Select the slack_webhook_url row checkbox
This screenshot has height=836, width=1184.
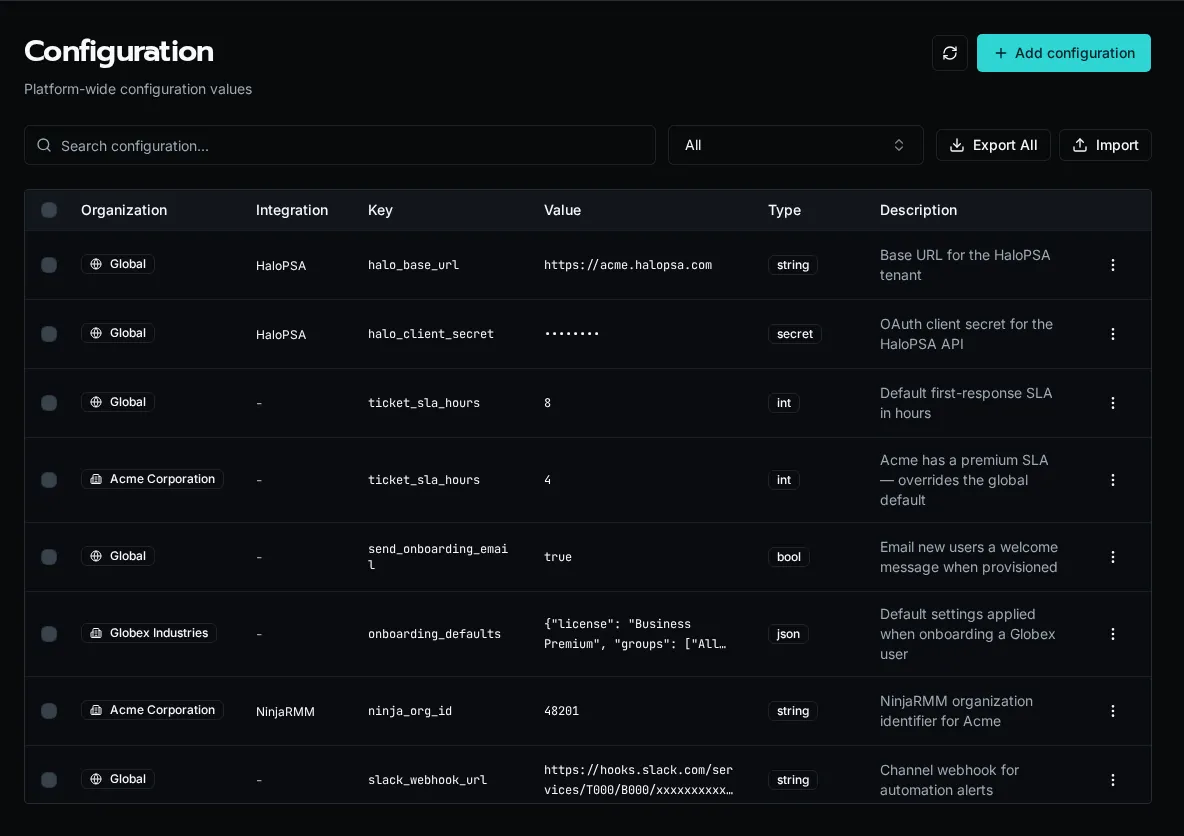pyautogui.click(x=49, y=780)
